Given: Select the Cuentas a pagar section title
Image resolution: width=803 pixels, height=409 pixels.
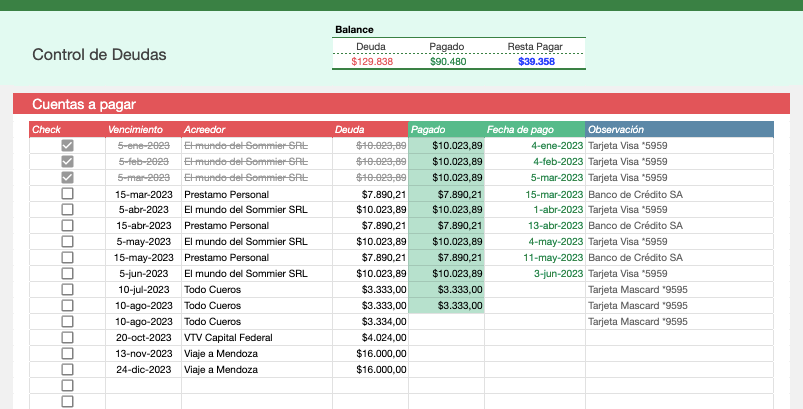Looking at the screenshot, I should [83, 104].
